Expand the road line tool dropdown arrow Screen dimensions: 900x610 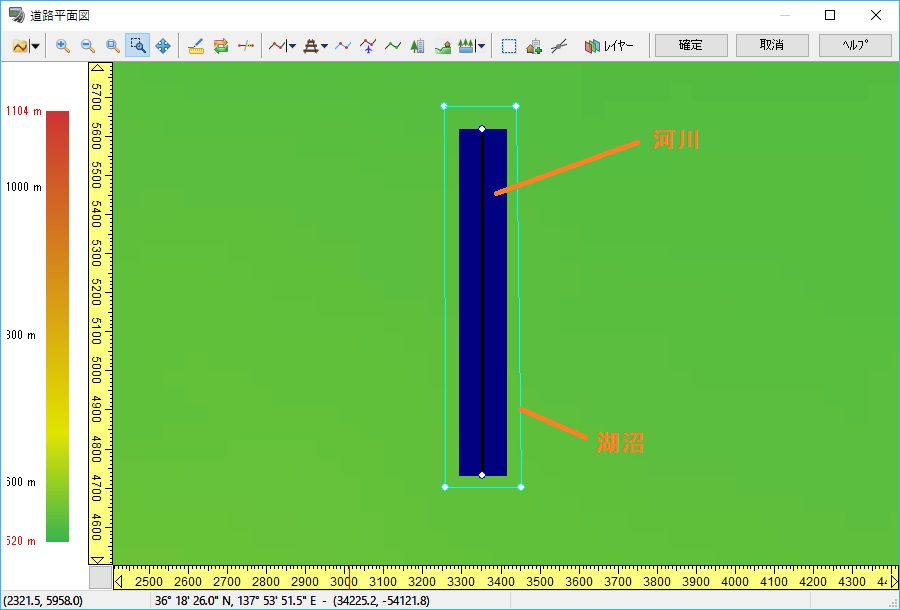292,46
